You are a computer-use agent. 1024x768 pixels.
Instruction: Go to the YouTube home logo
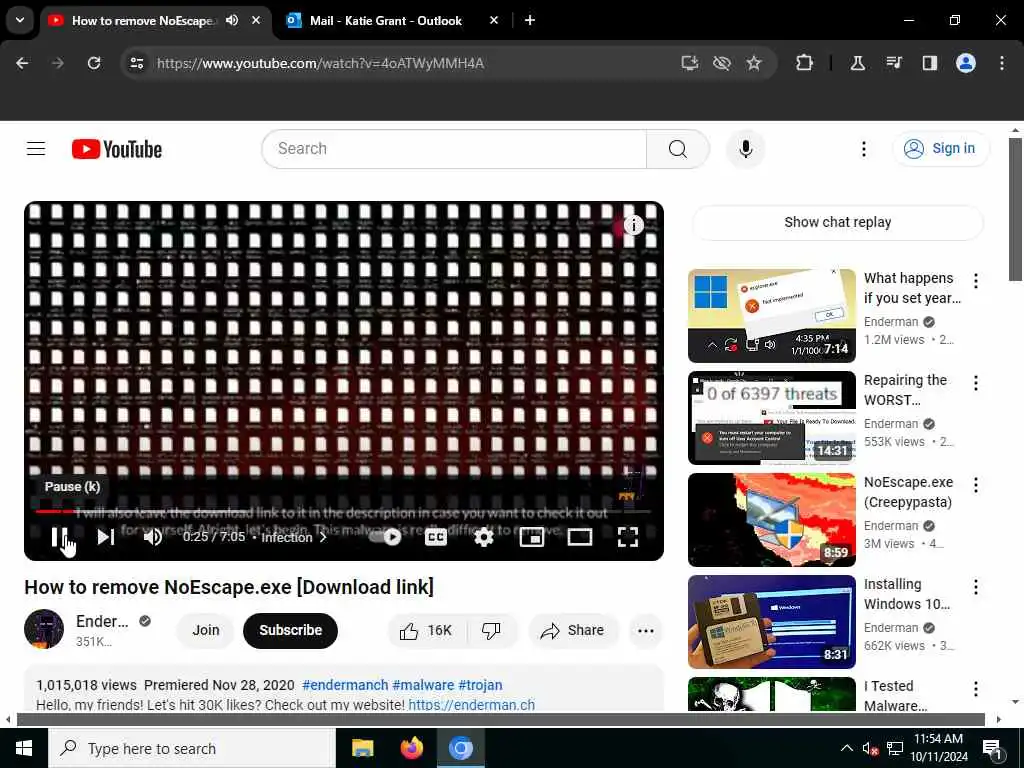tap(117, 149)
